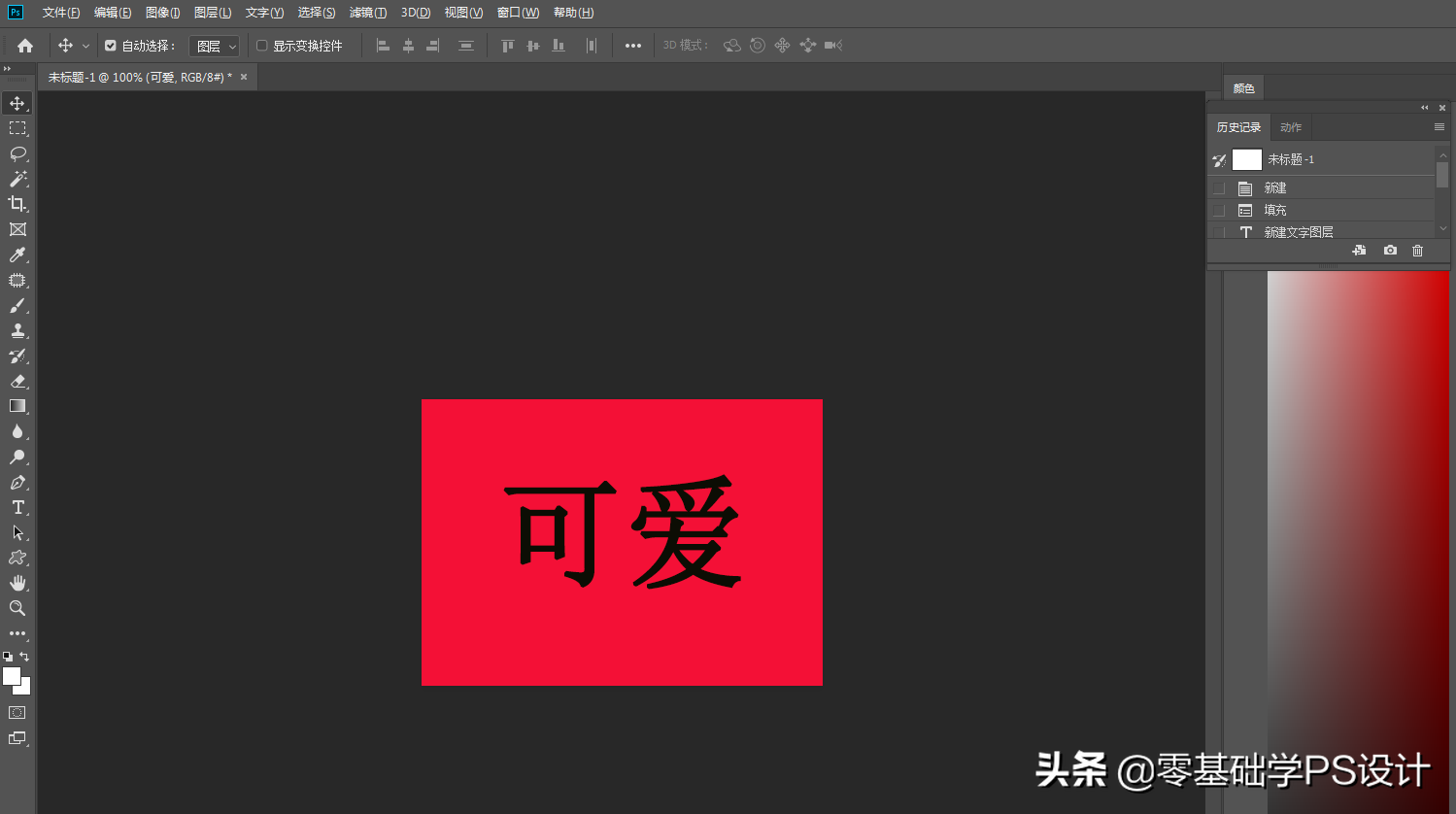Switch to the 动作 tab

(1291, 127)
